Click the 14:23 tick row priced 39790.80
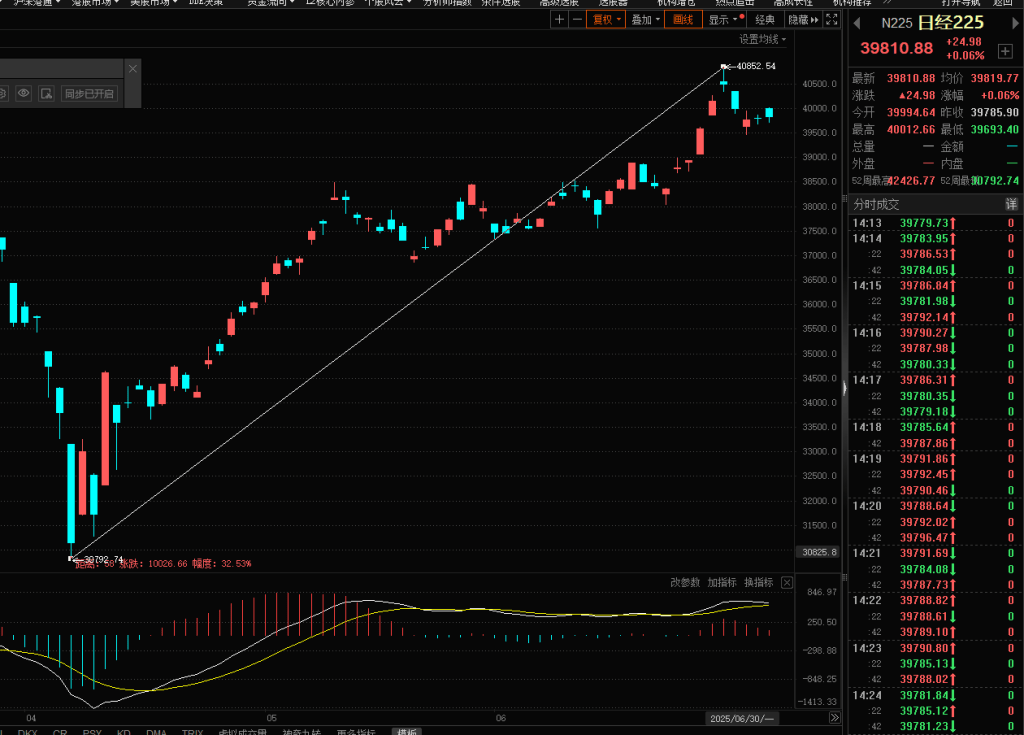The height and width of the screenshot is (735, 1024). pos(935,647)
